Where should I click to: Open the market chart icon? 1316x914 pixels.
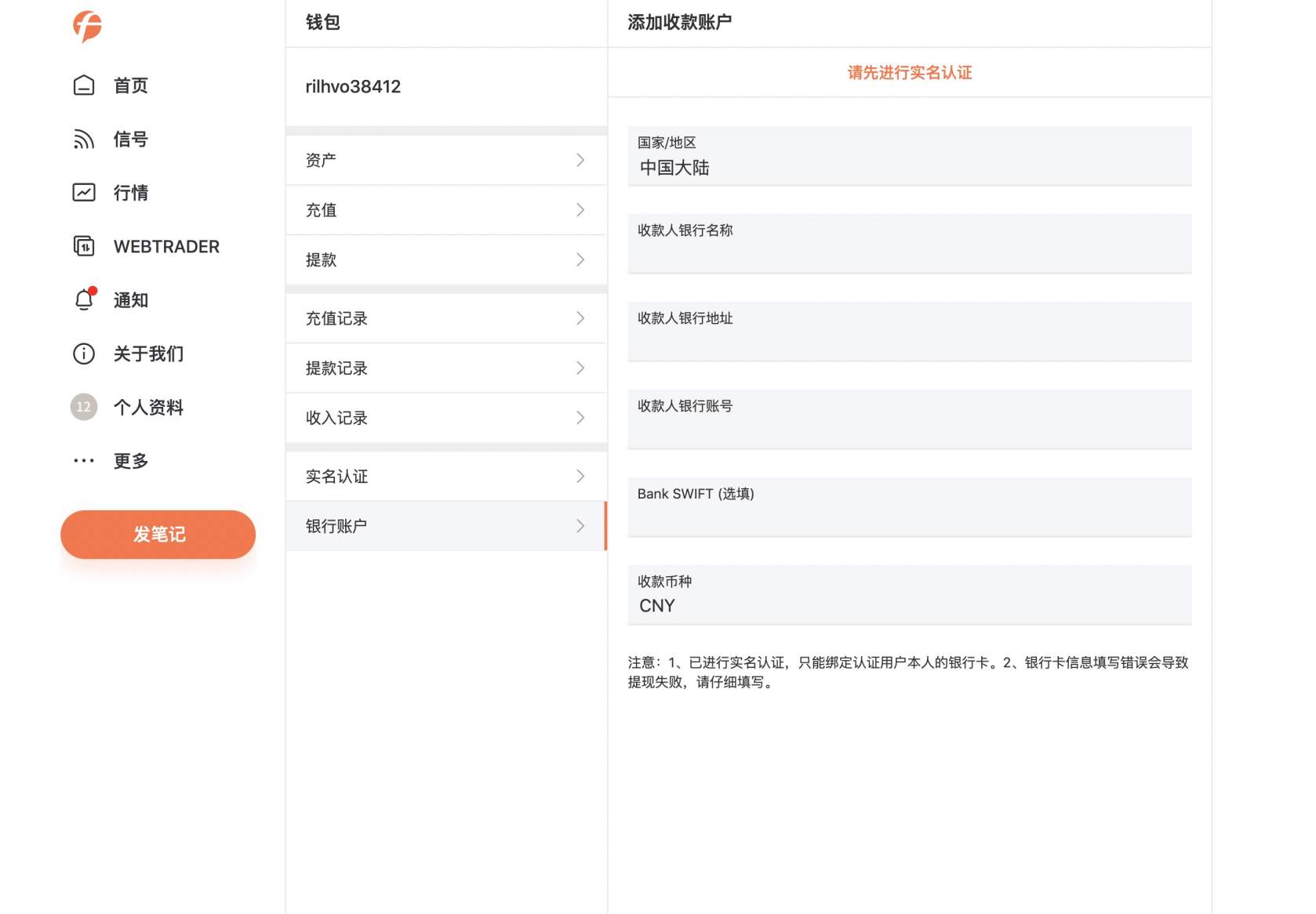84,192
